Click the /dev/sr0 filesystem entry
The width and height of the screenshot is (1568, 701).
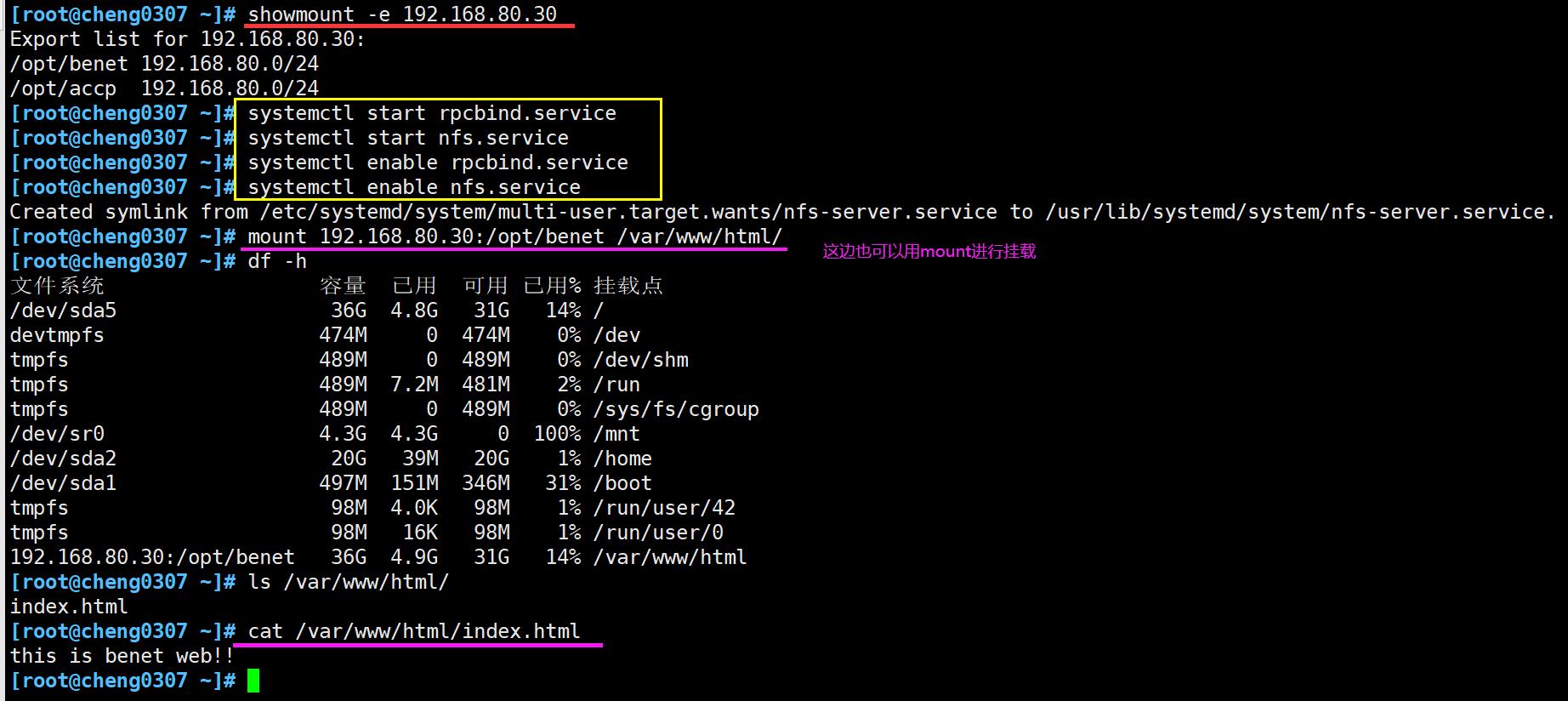tap(57, 434)
